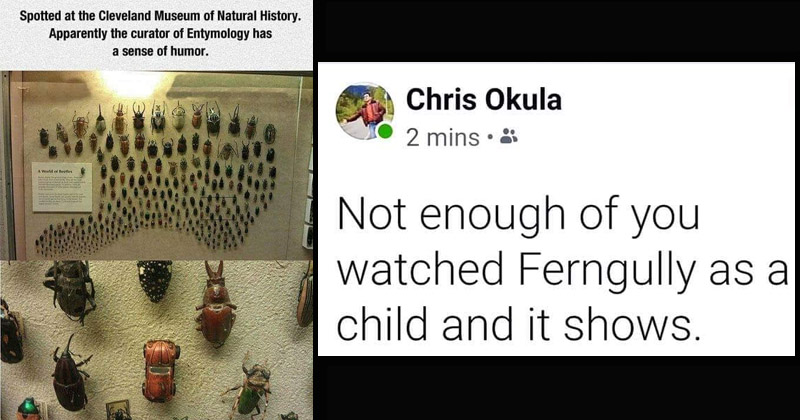
Task: Click the black white-spotted beetle
Action: point(155,280)
